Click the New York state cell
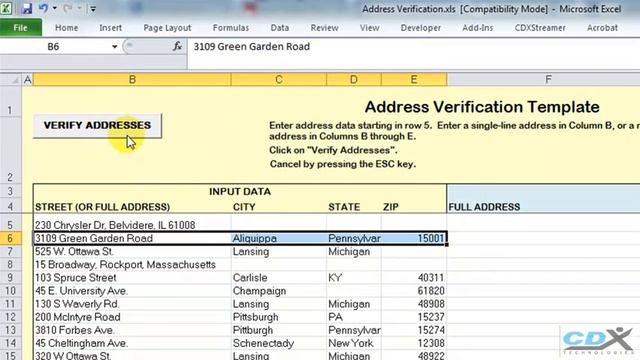 click(x=354, y=343)
